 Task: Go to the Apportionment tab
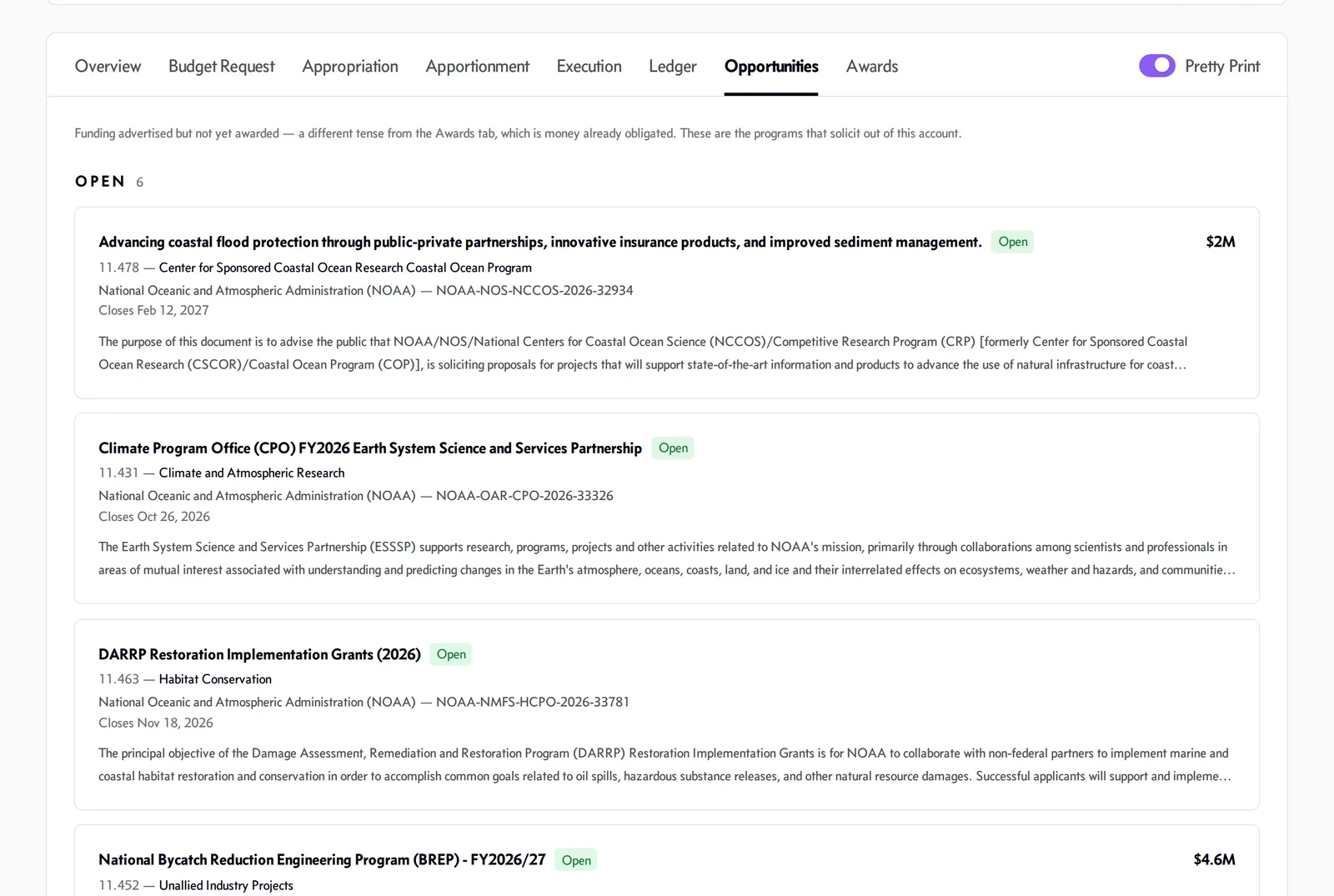(477, 66)
